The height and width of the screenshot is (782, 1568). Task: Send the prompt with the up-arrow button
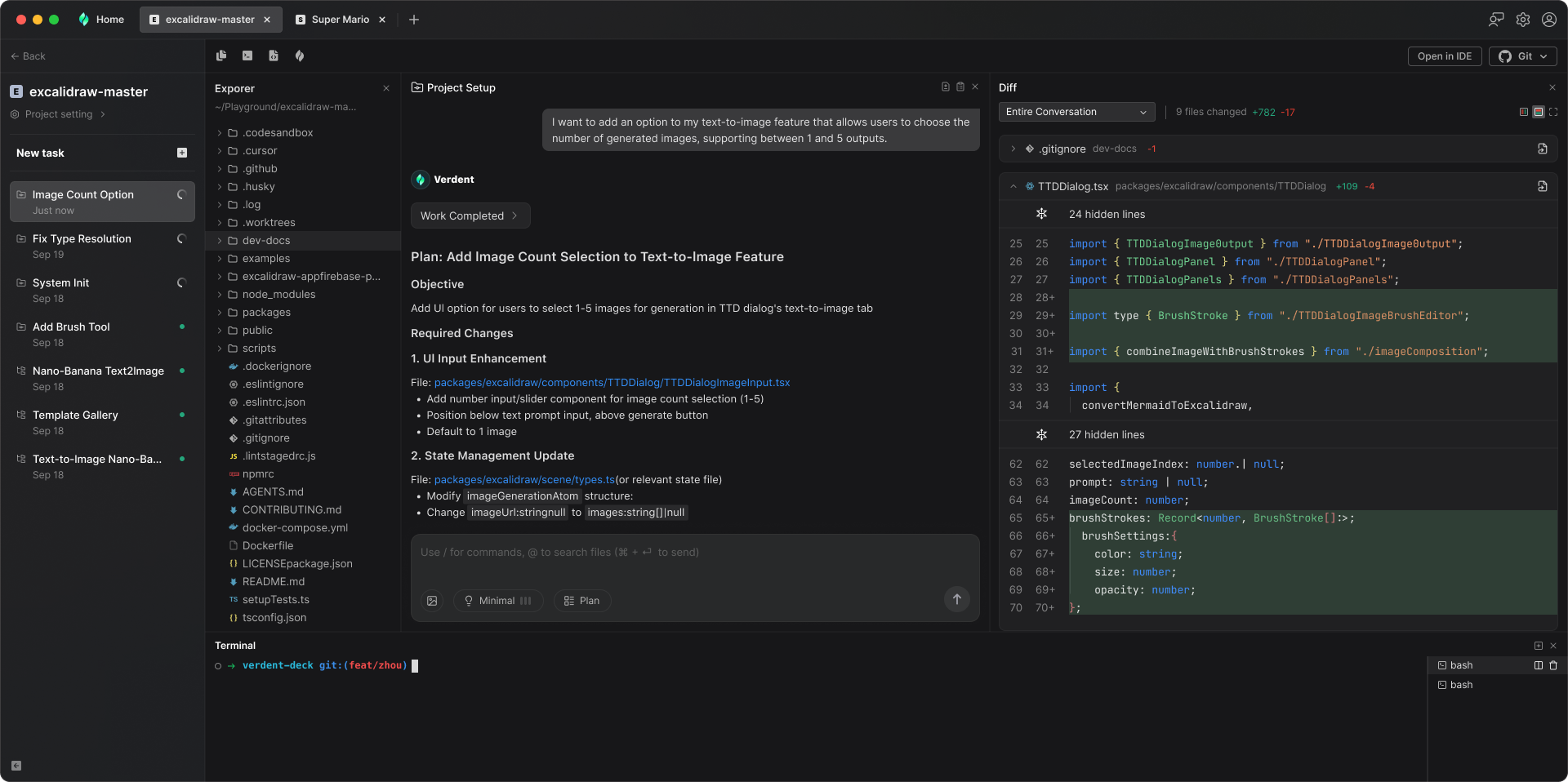coord(957,599)
